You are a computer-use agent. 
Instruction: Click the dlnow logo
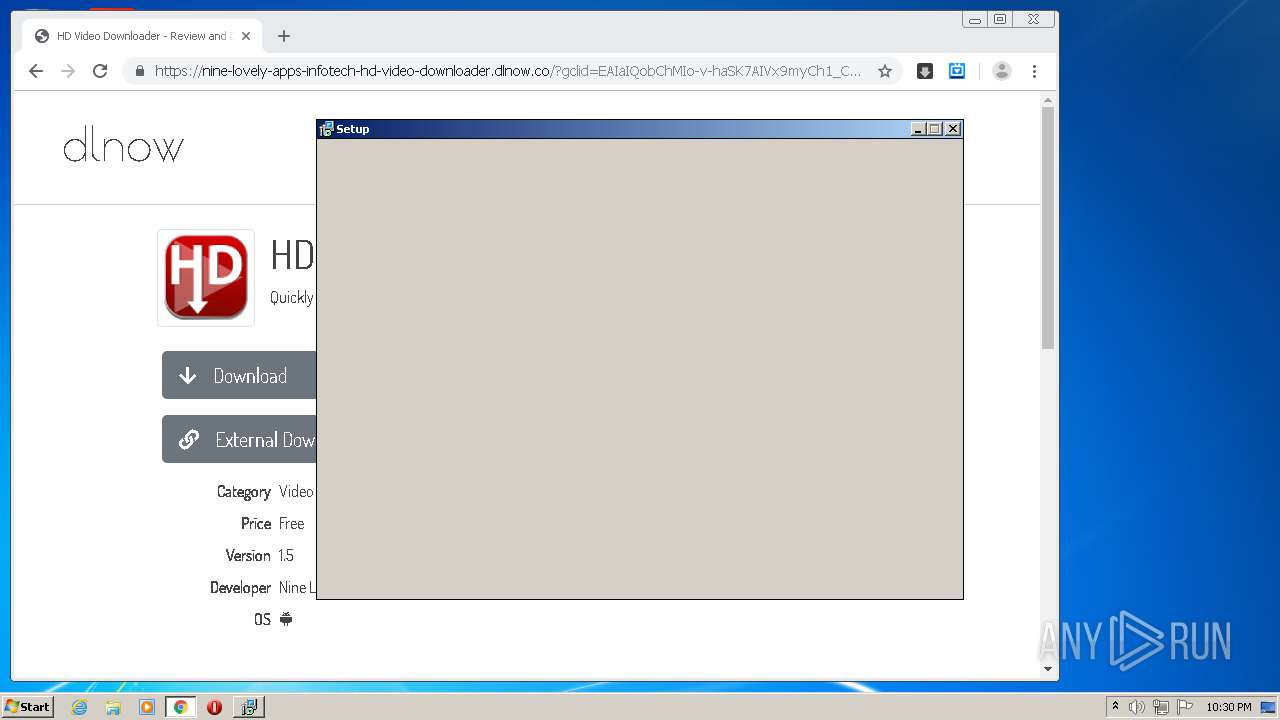click(123, 148)
